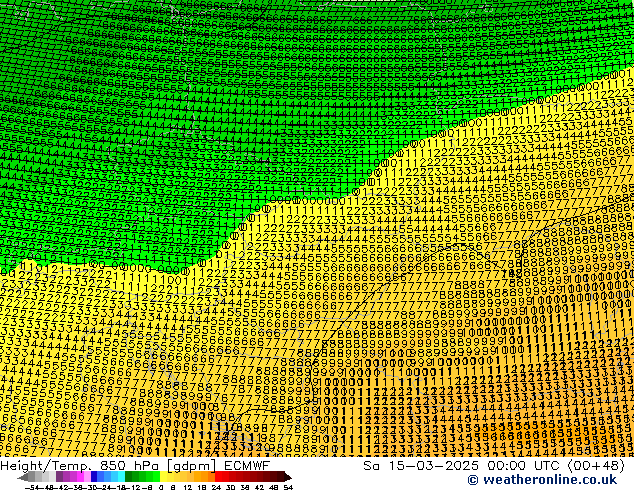This screenshot has width=634, height=490.
Task: Click the ECMWF model label
Action: tap(247, 465)
